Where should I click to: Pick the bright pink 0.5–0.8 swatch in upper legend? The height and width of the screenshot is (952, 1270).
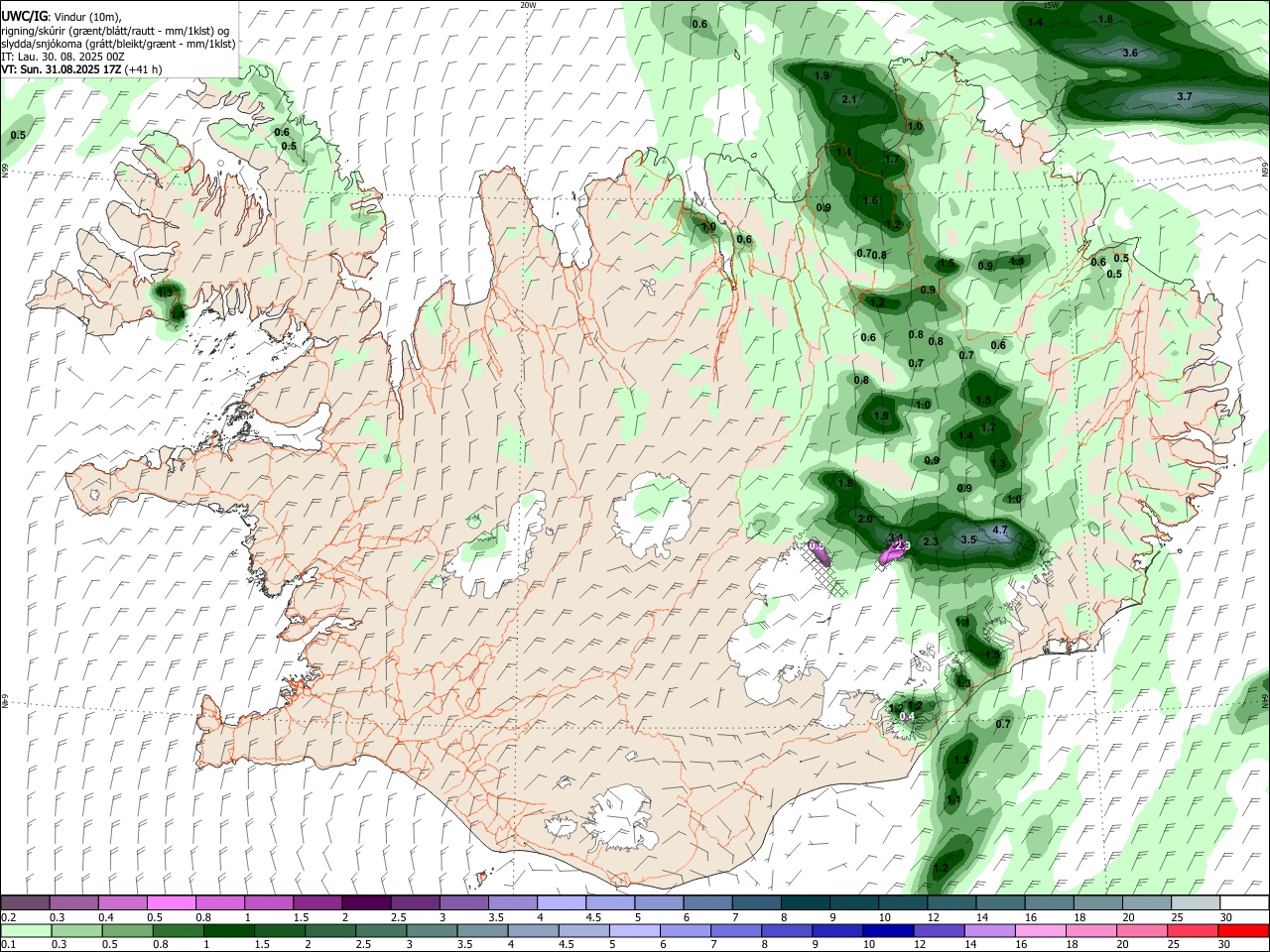tap(172, 903)
